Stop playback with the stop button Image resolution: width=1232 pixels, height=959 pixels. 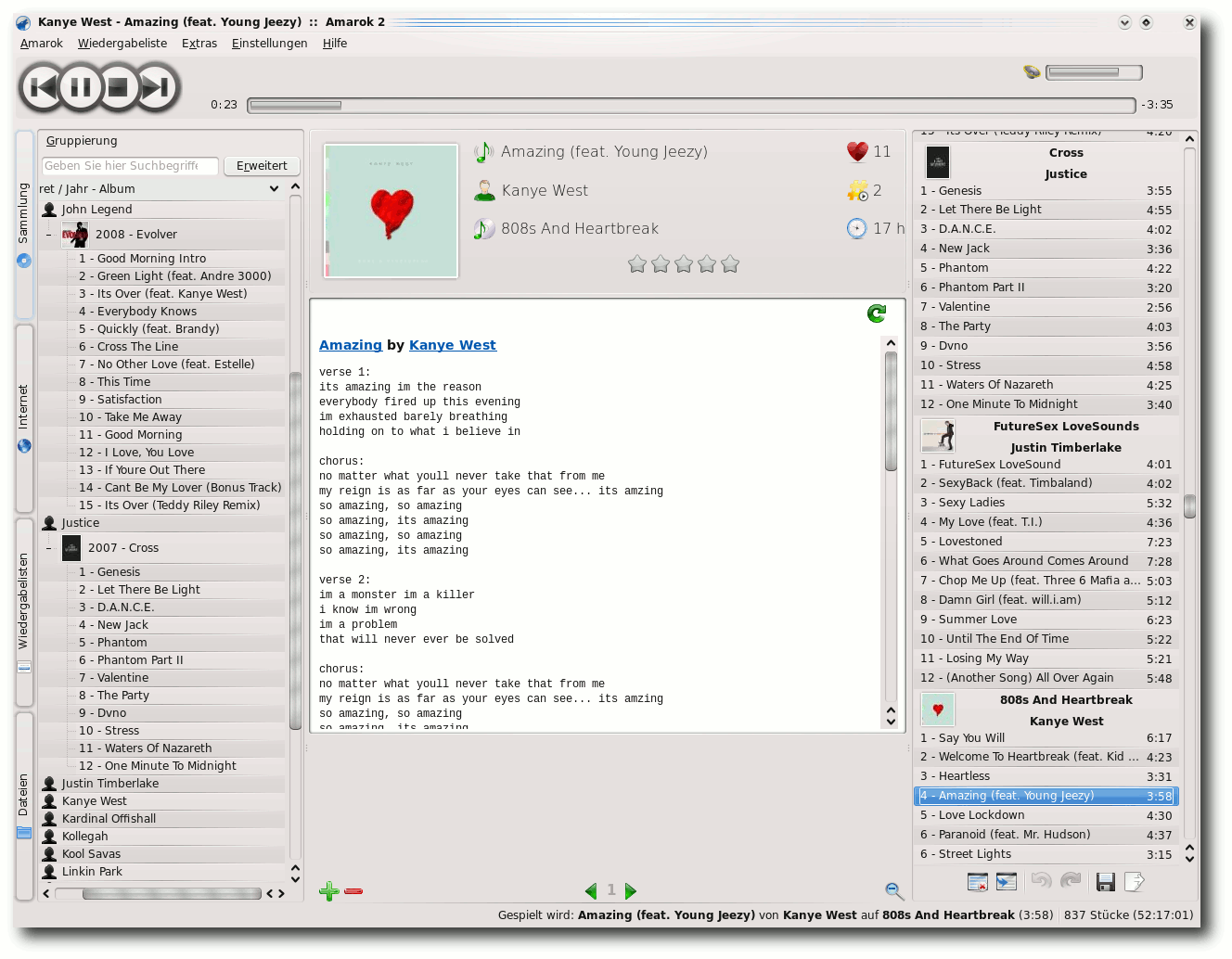click(118, 88)
